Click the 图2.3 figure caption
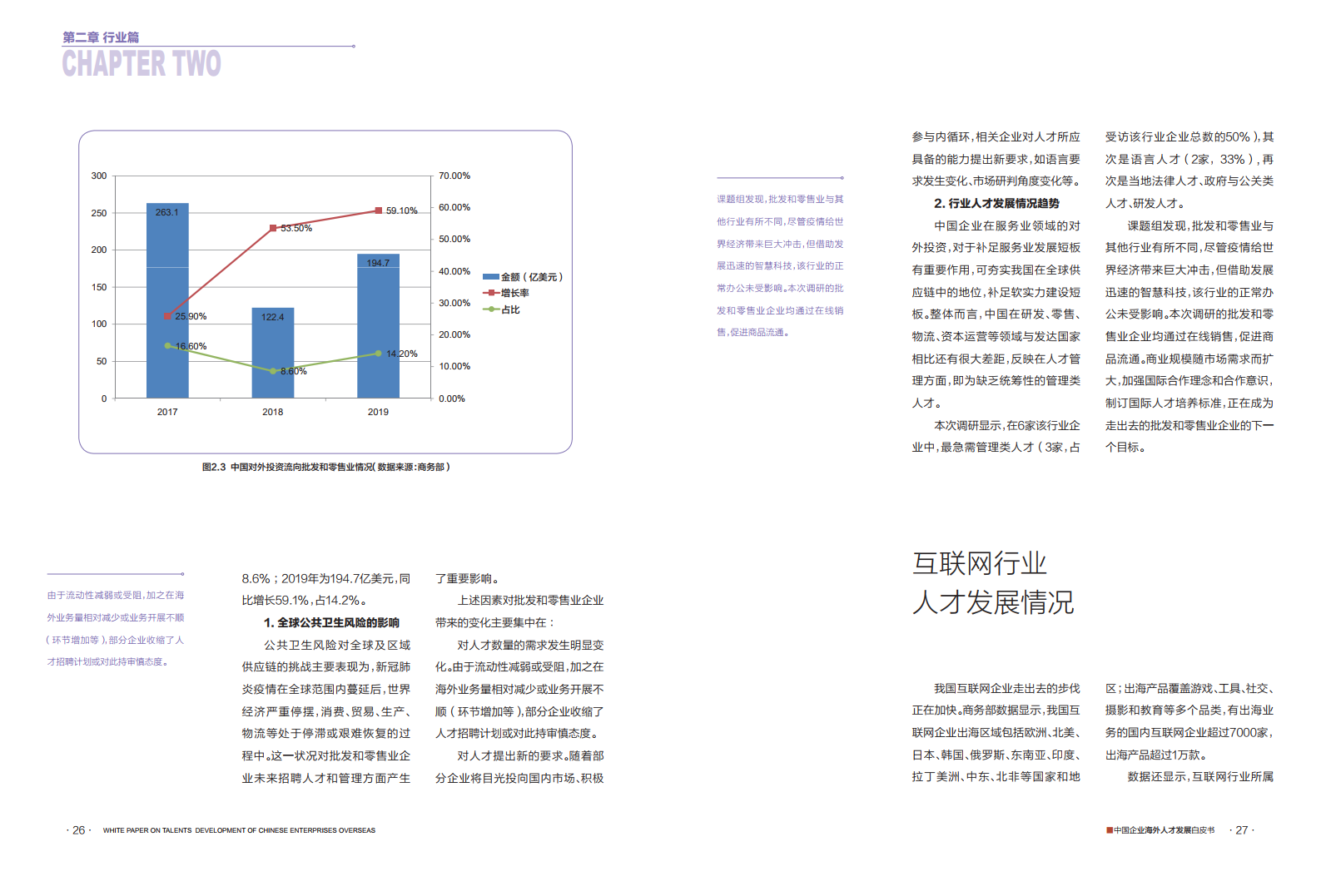 coord(325,468)
